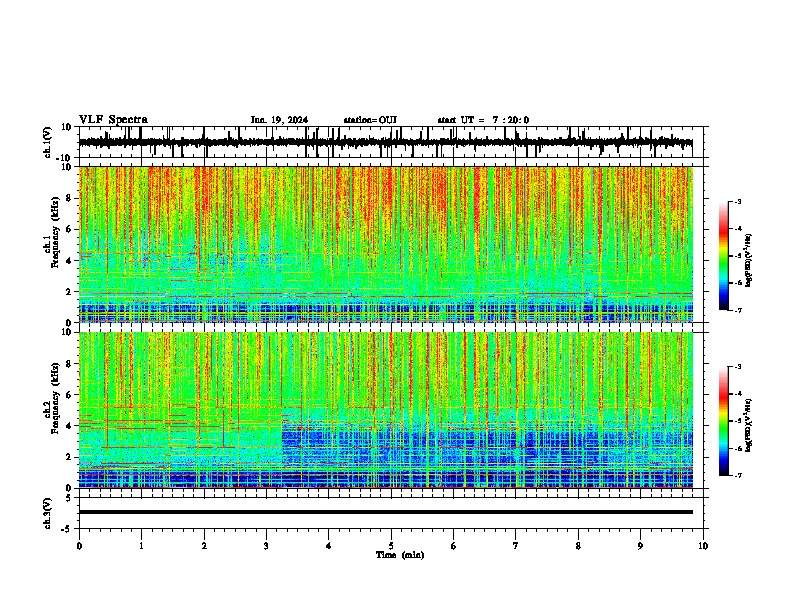Click the time axis tick label '4'
792x612 pixels.
point(329,546)
